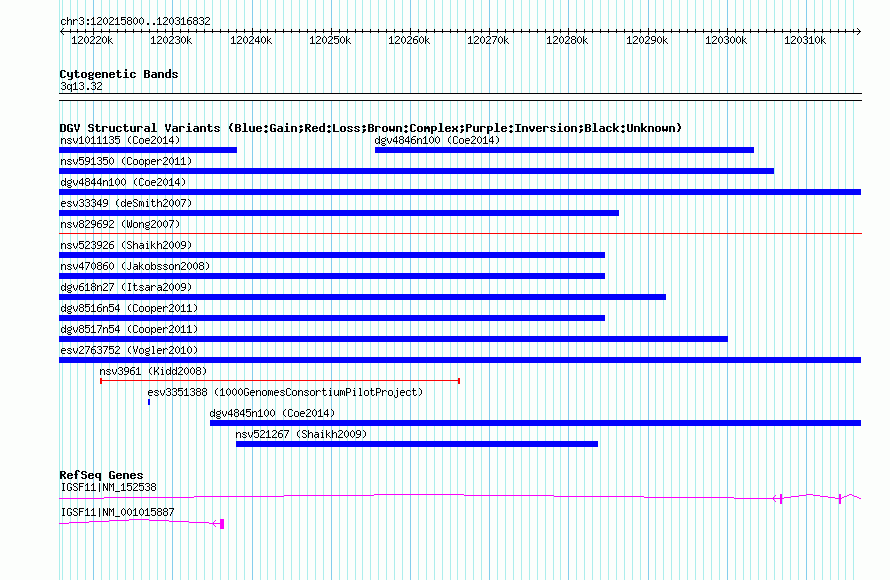Select the dgv4844n100 (Coe2014) label

coord(123,182)
